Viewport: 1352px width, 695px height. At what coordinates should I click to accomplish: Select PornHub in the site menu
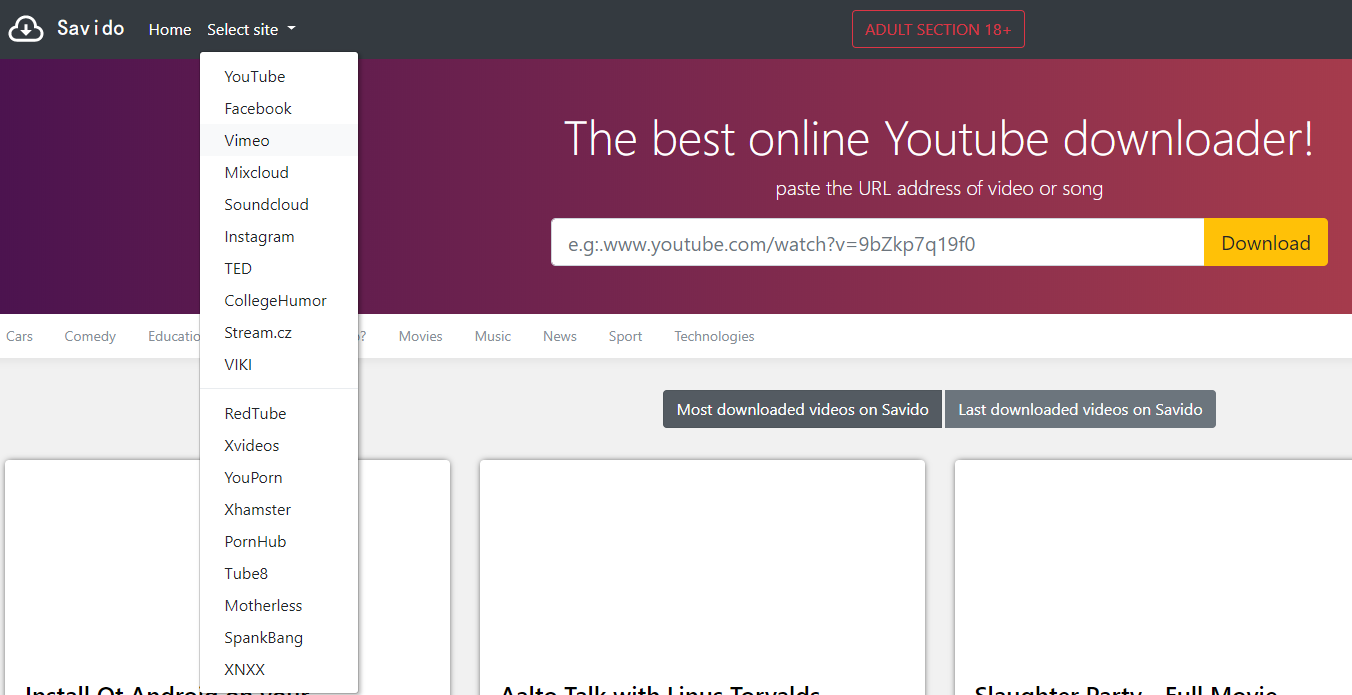point(279,541)
